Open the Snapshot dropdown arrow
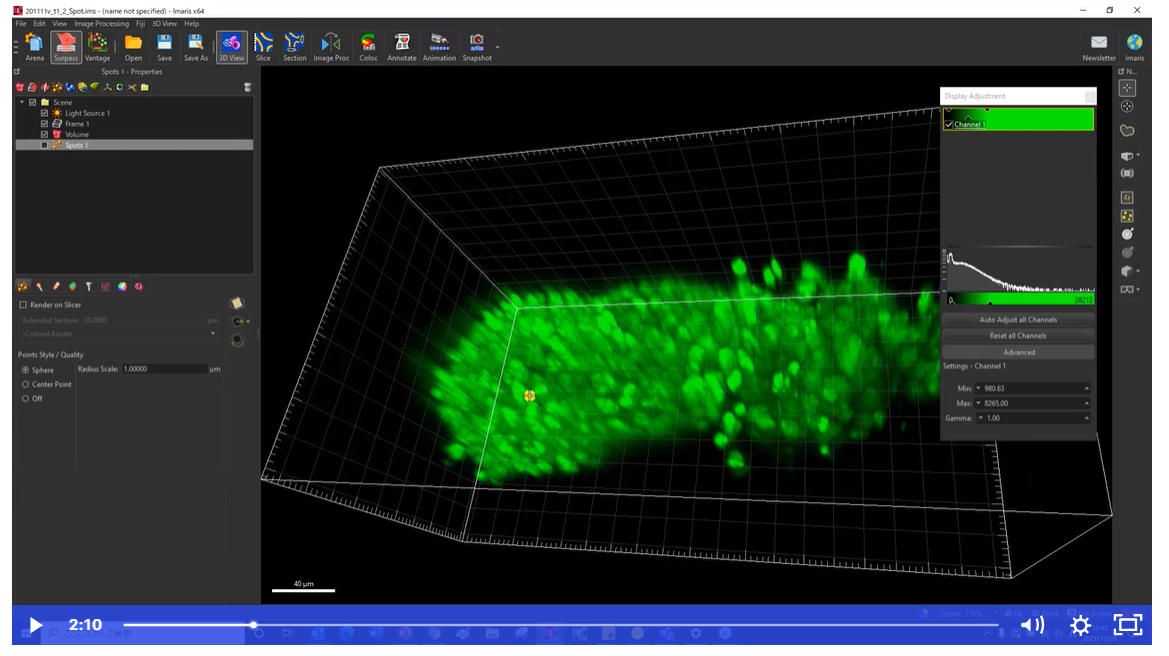Screen dimensions: 1169x656 [497, 47]
